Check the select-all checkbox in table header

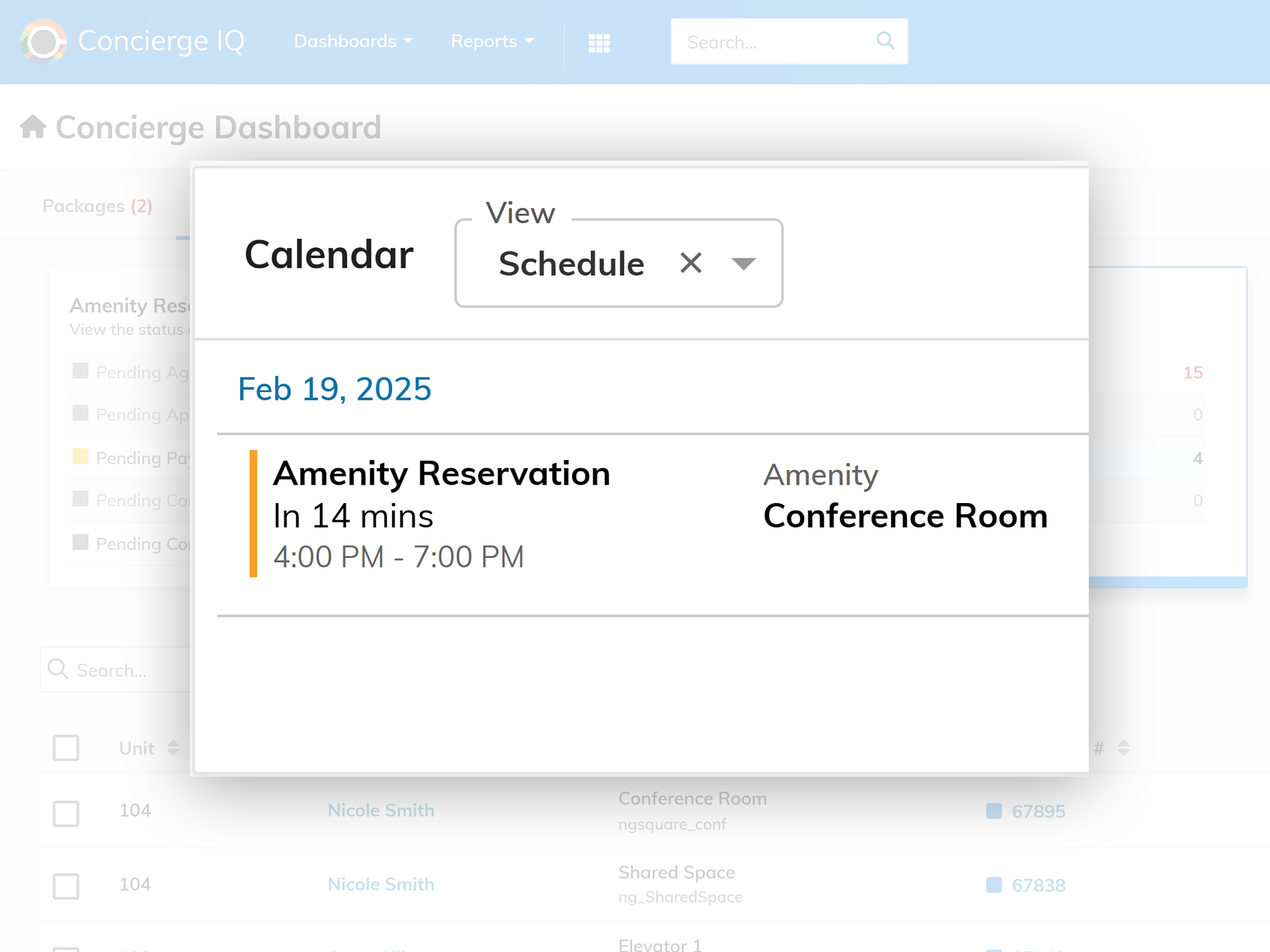[66, 748]
